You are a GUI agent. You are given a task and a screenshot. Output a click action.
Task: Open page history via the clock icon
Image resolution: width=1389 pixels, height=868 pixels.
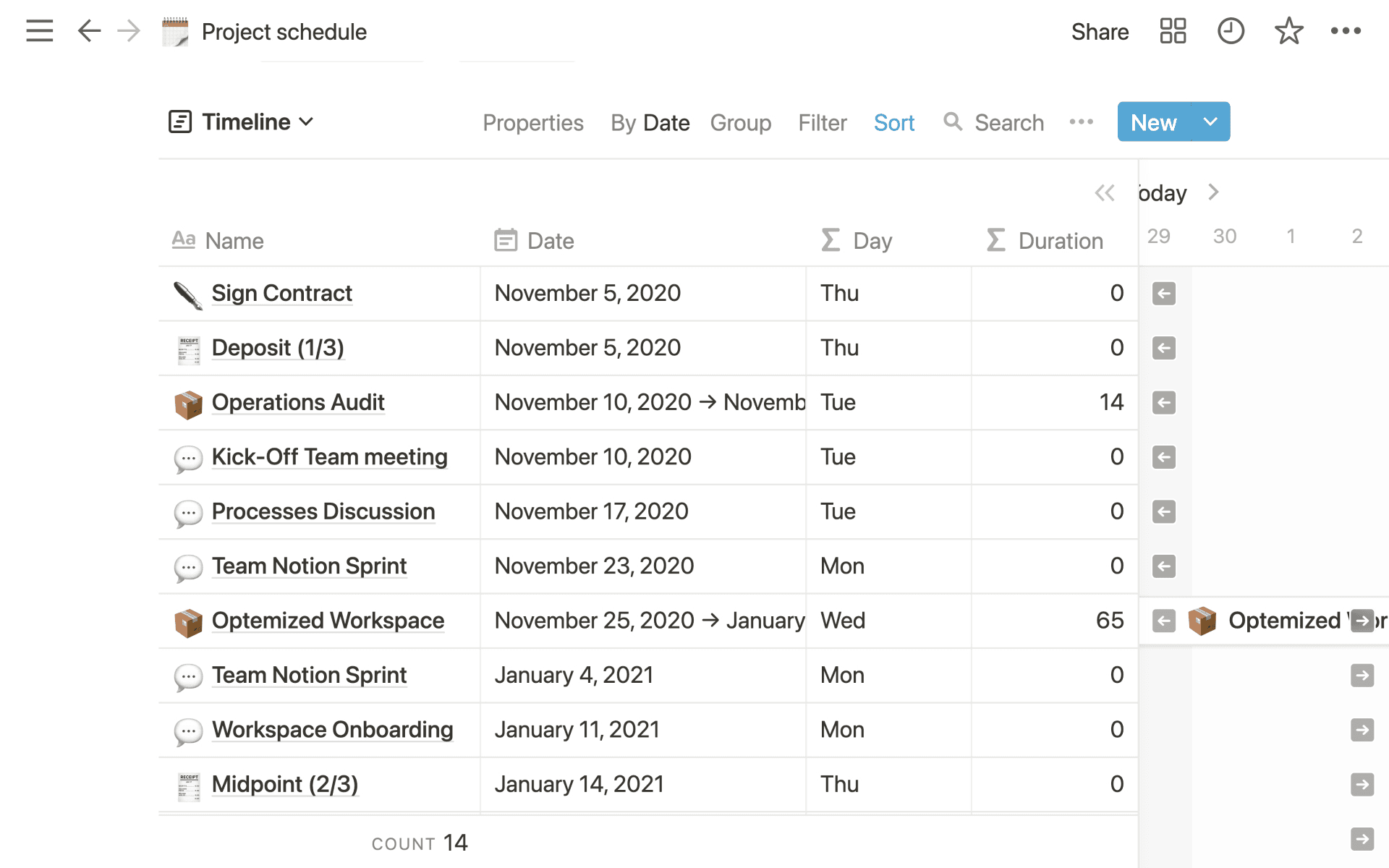(1231, 31)
